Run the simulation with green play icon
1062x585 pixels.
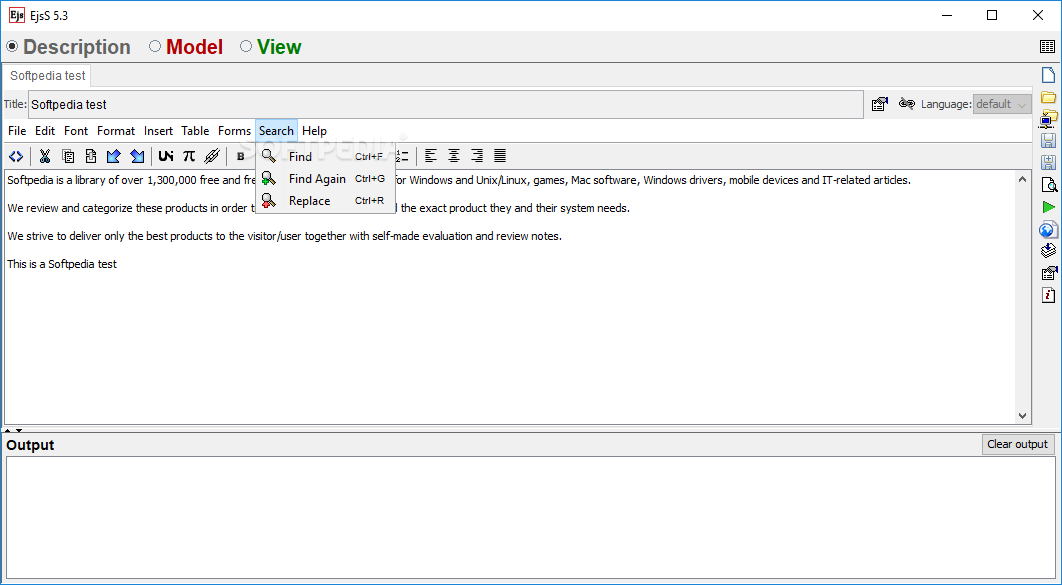click(x=1048, y=207)
